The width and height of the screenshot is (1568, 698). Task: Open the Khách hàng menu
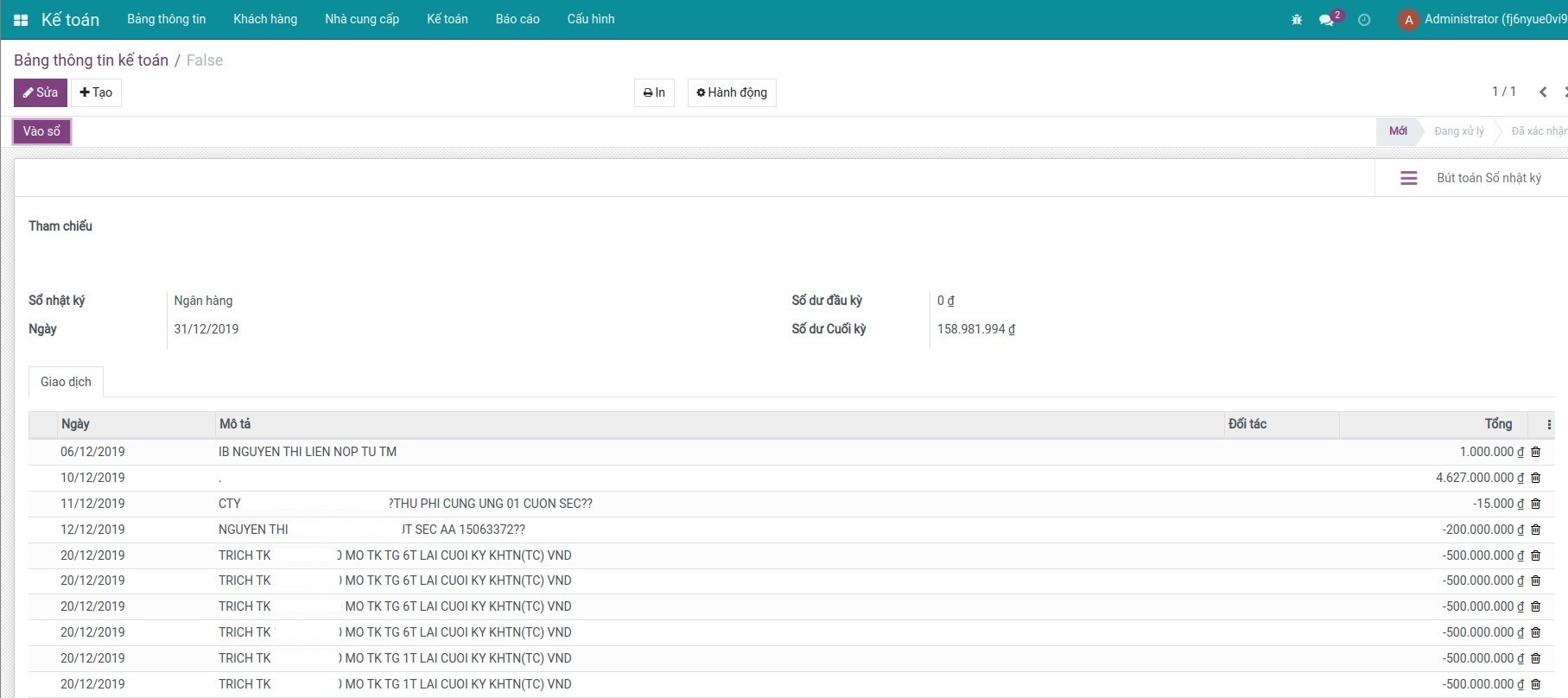click(265, 19)
